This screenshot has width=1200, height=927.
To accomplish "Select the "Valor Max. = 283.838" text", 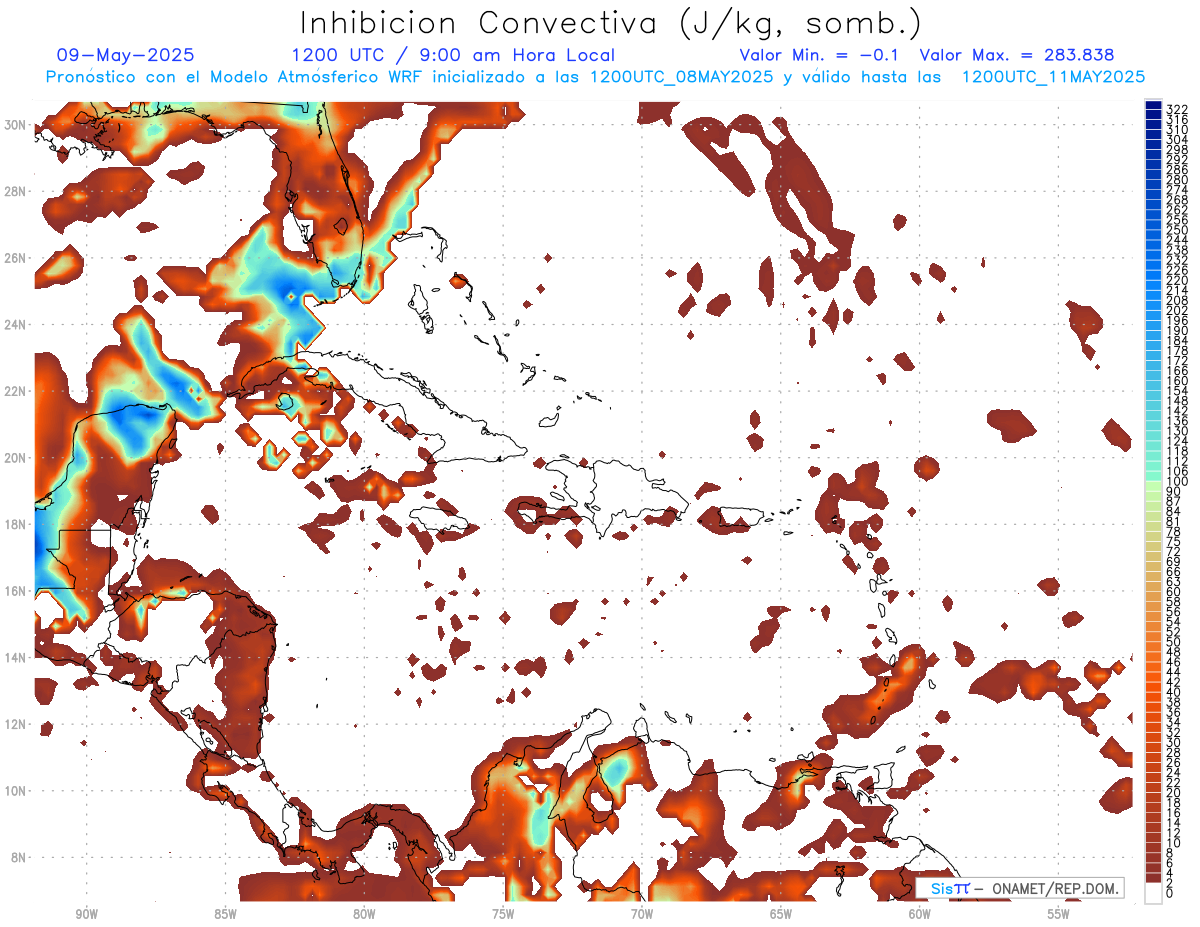I will click(1017, 55).
